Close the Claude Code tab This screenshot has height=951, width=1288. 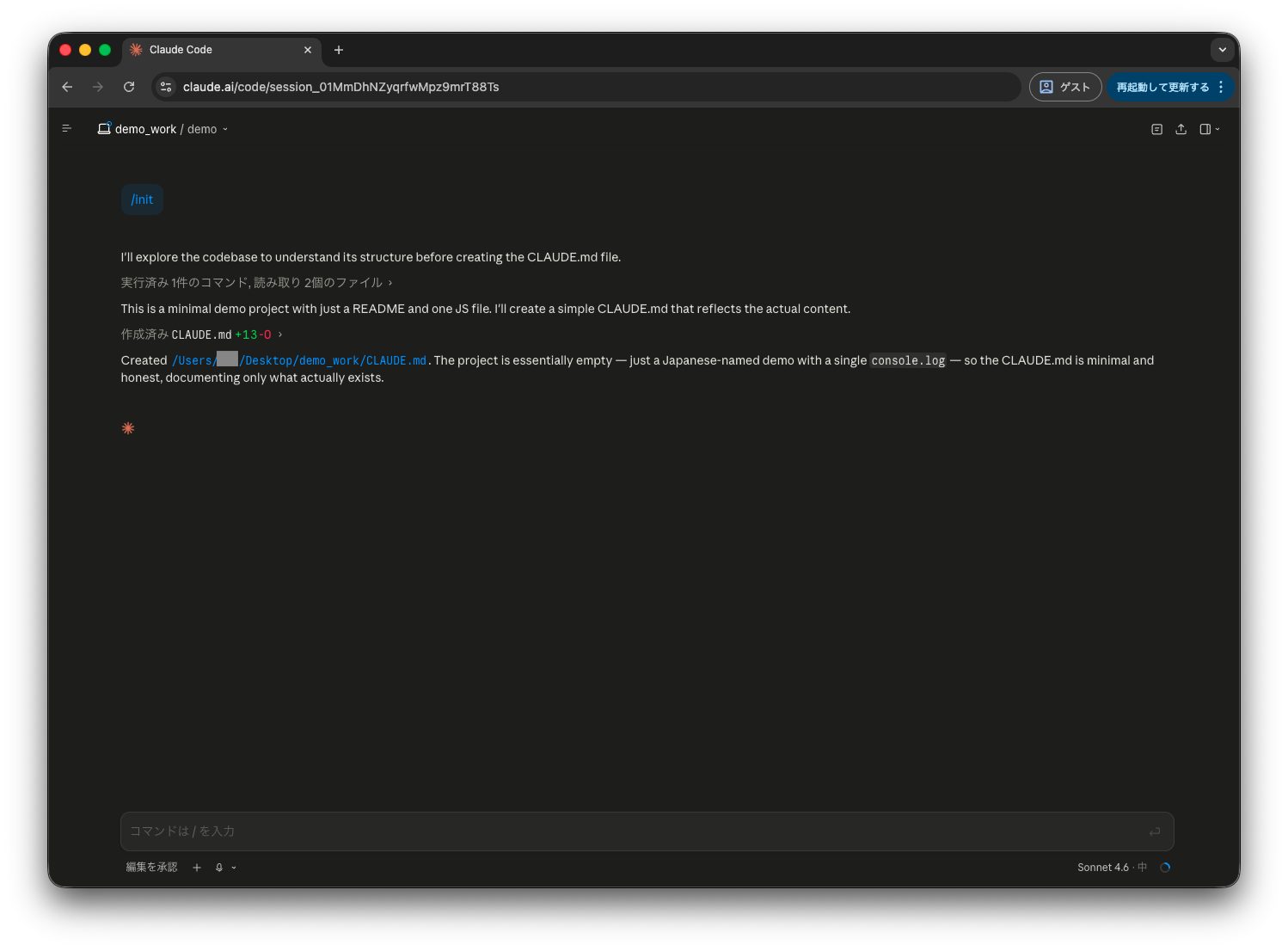tap(308, 50)
